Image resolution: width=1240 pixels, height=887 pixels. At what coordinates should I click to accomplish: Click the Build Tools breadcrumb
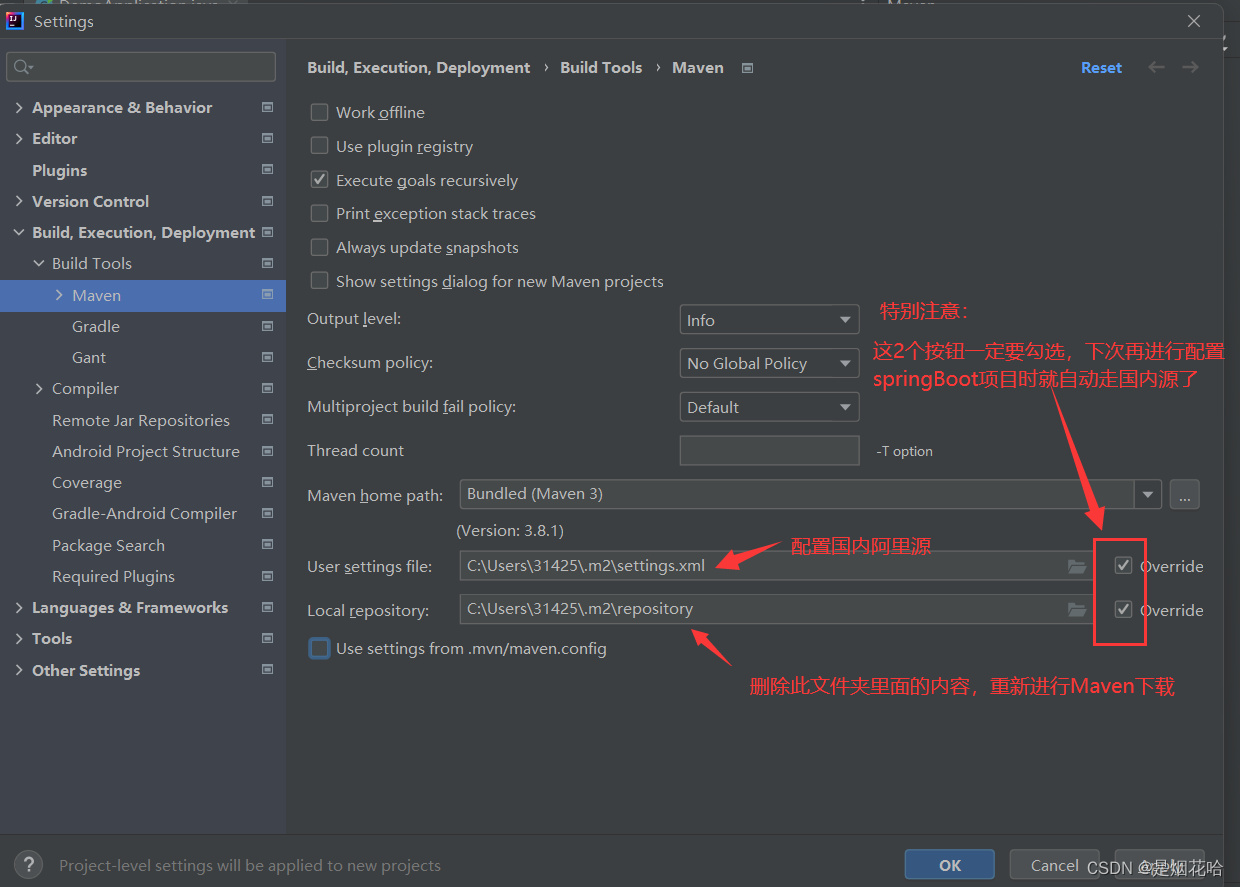(x=601, y=67)
